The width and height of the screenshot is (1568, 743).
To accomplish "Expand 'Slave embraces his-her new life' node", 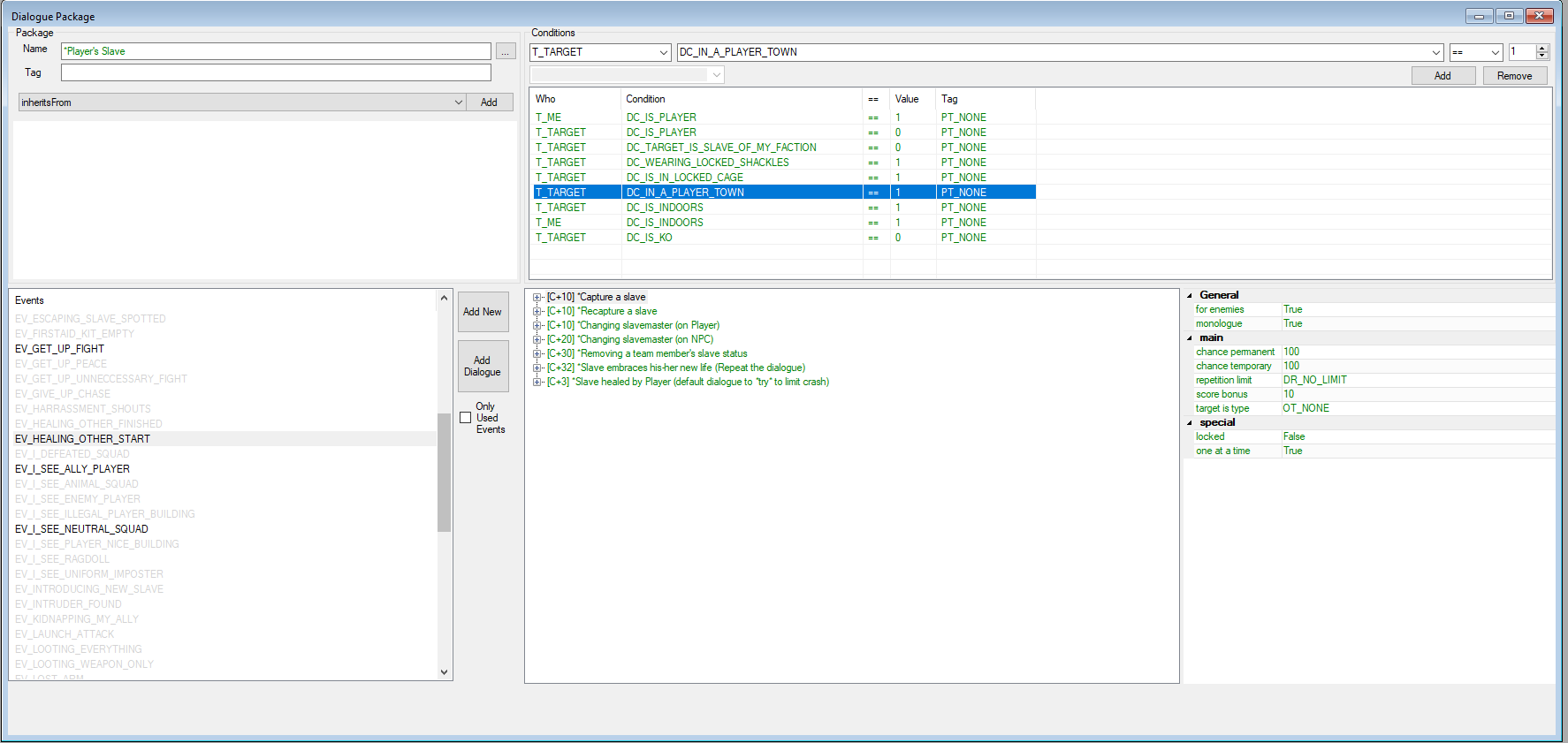I will (x=537, y=368).
